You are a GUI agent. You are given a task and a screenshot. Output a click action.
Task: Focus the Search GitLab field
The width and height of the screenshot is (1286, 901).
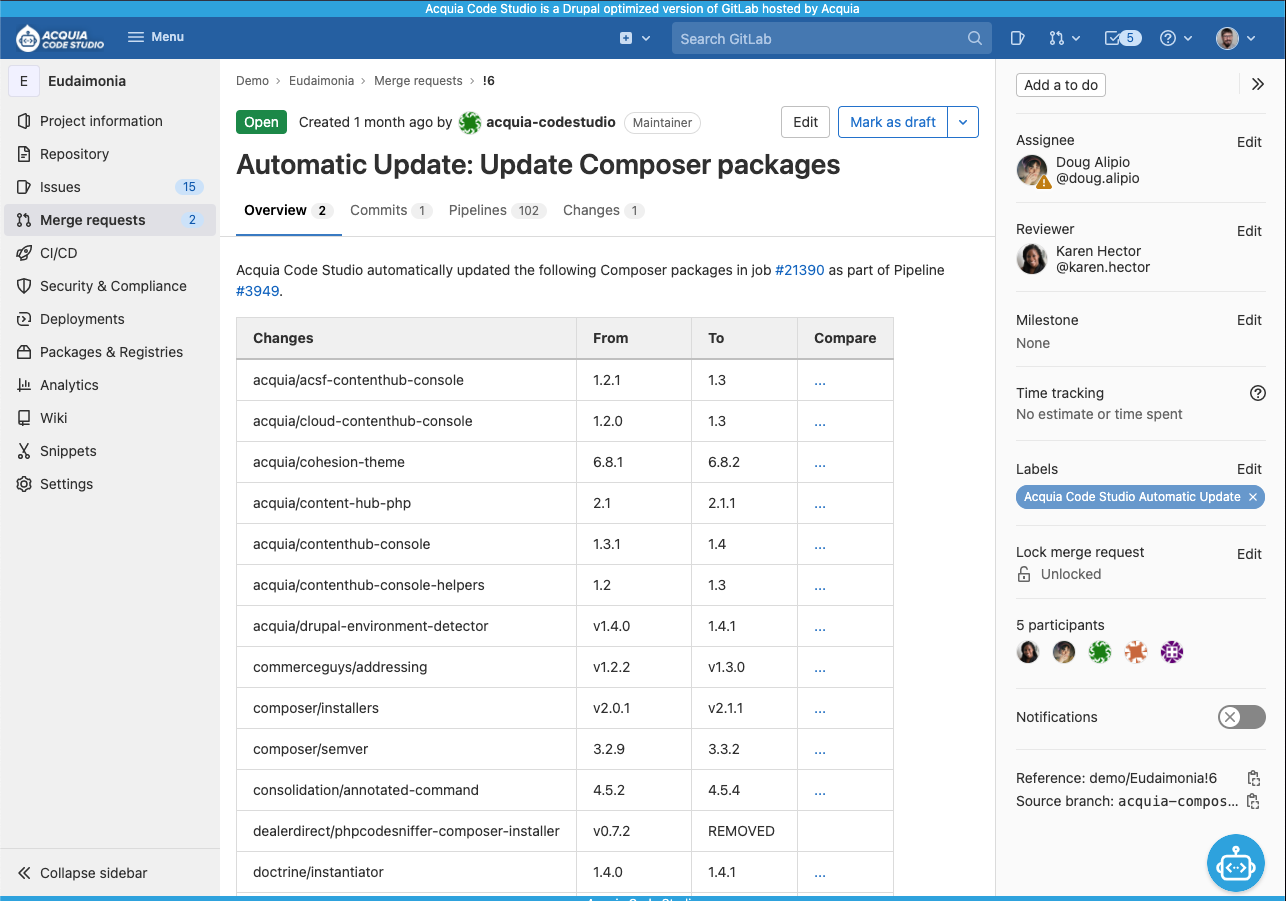coord(831,38)
